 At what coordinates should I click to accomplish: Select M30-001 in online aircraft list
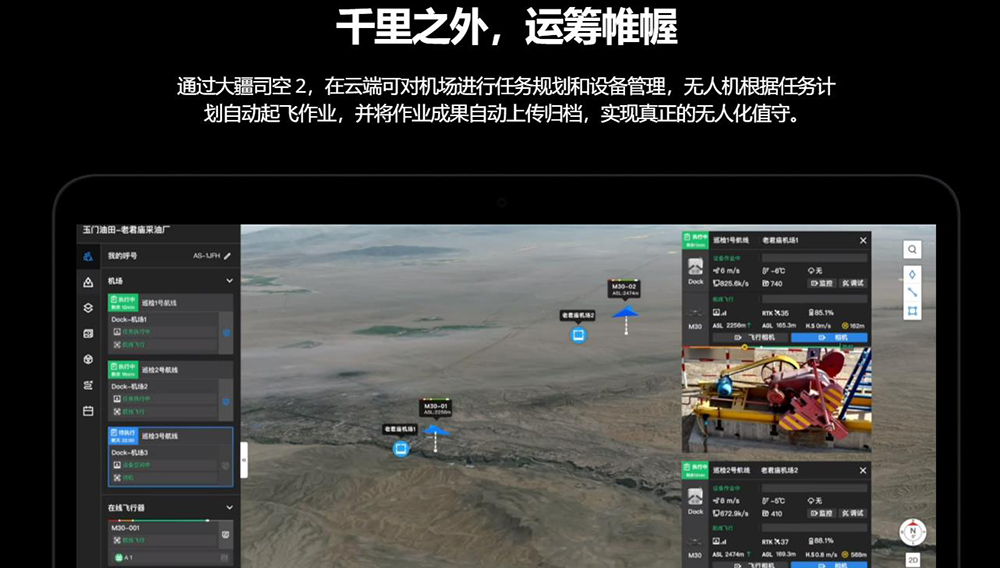[125, 528]
